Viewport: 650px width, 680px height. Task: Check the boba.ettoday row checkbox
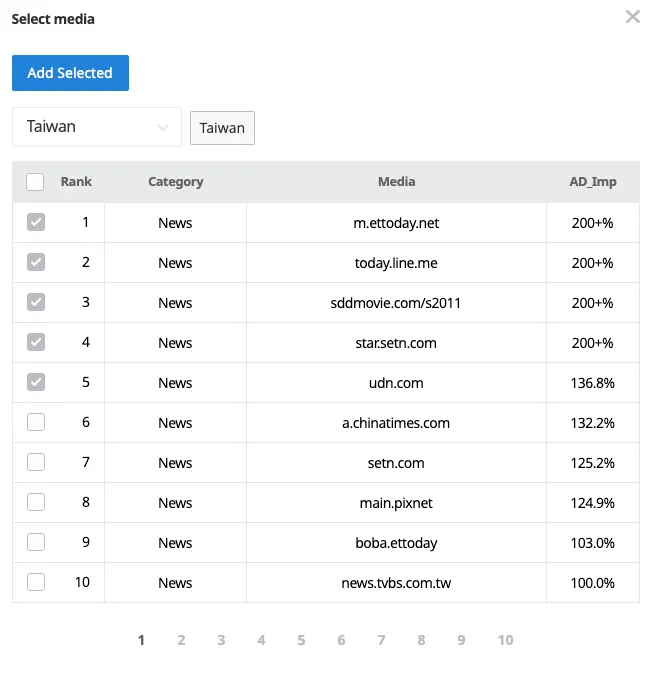tap(36, 542)
